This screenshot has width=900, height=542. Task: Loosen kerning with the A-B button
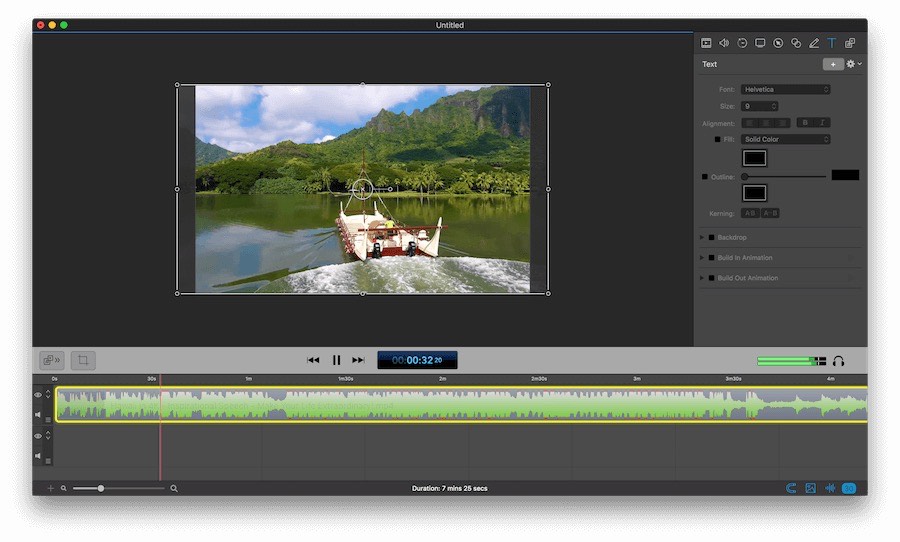[x=770, y=213]
